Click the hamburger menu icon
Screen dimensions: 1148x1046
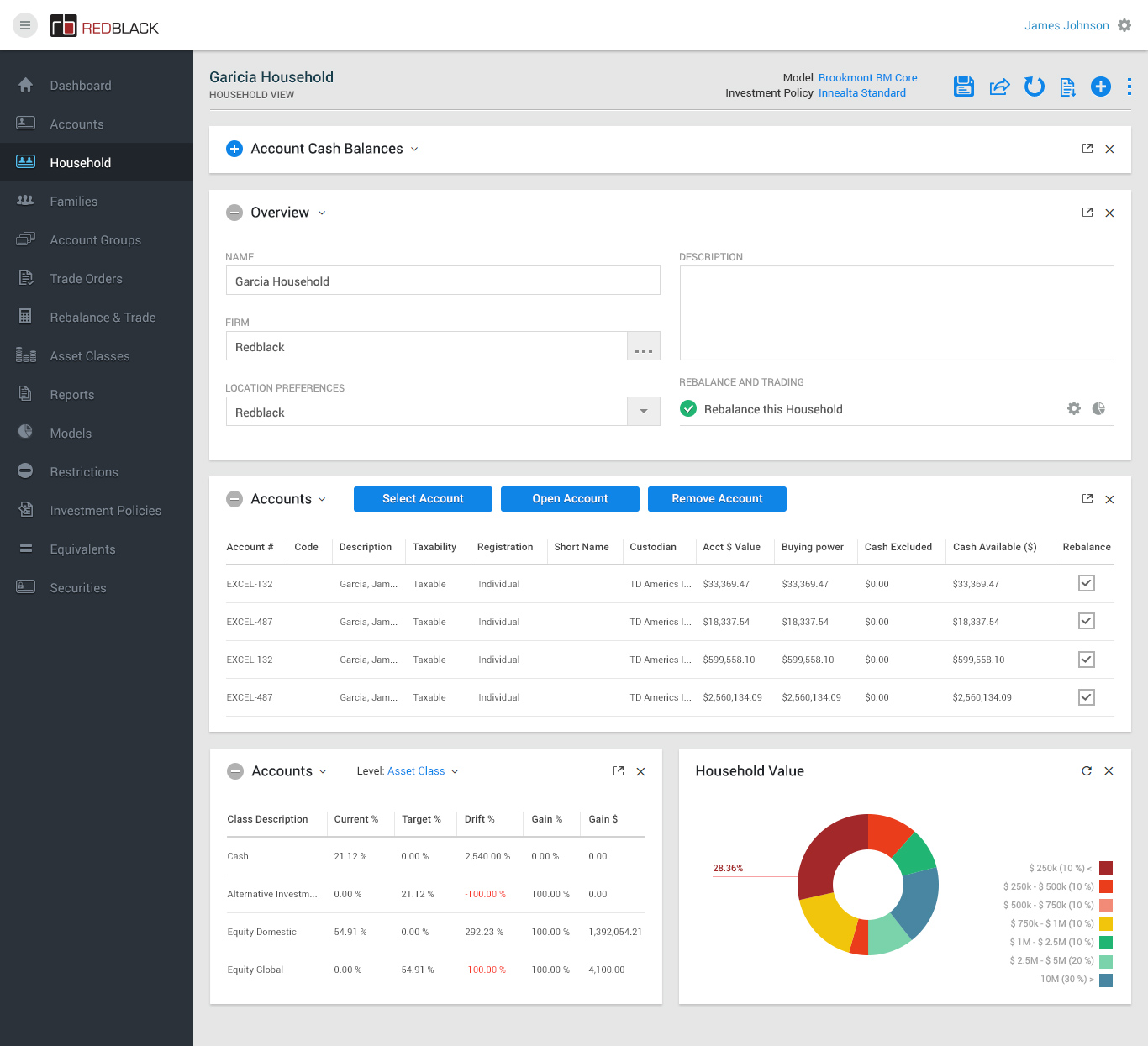click(25, 25)
